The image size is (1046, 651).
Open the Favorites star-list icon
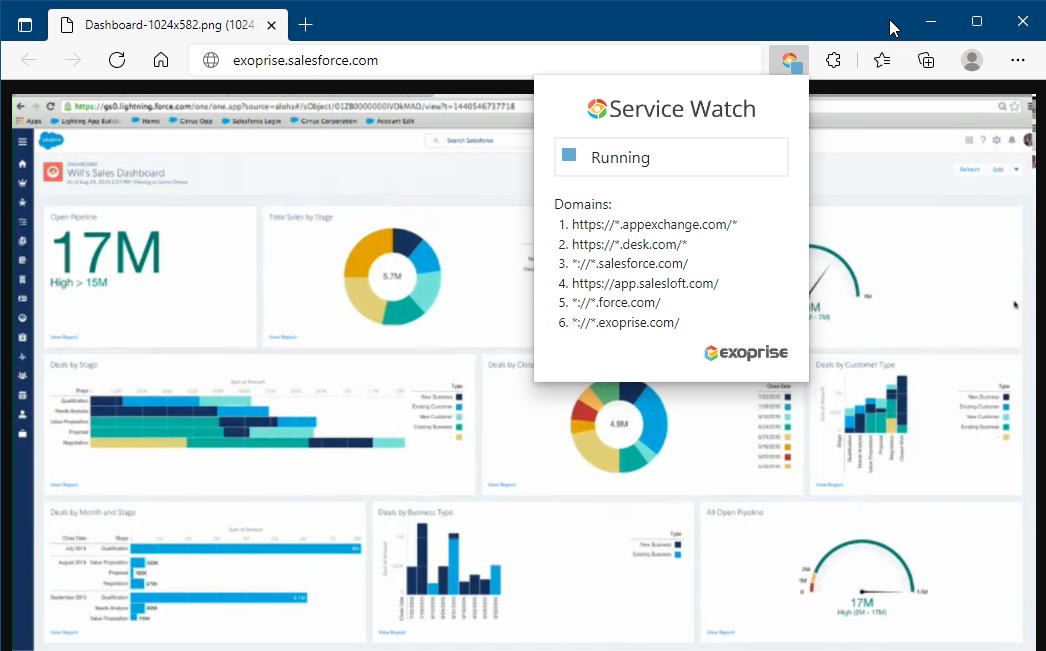882,61
